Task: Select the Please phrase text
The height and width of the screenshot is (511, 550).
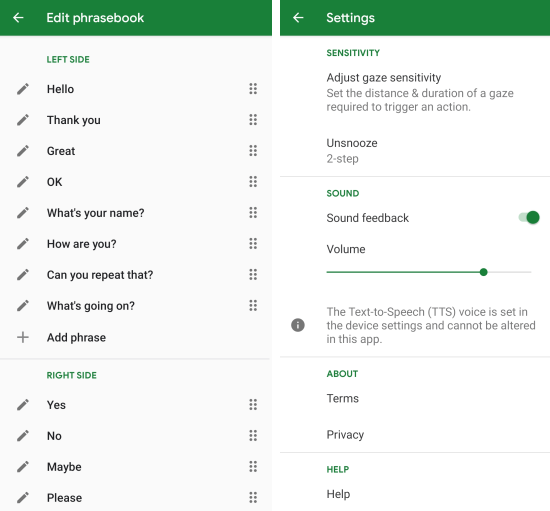Action: (x=65, y=498)
